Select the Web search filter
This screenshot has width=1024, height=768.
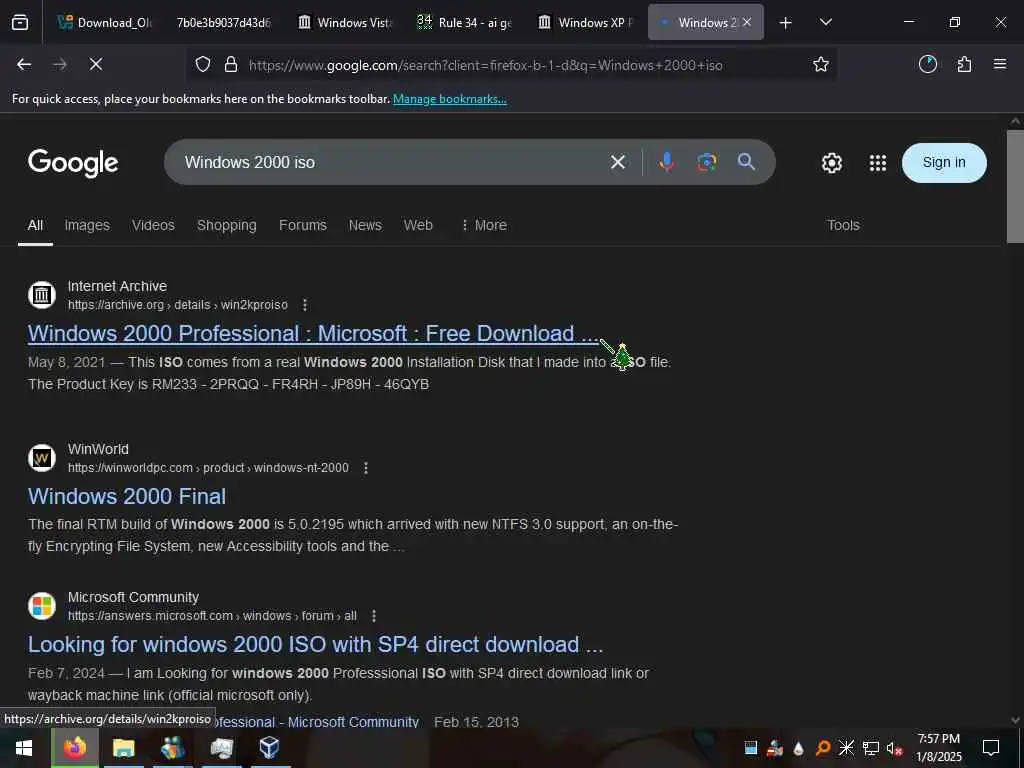[418, 225]
